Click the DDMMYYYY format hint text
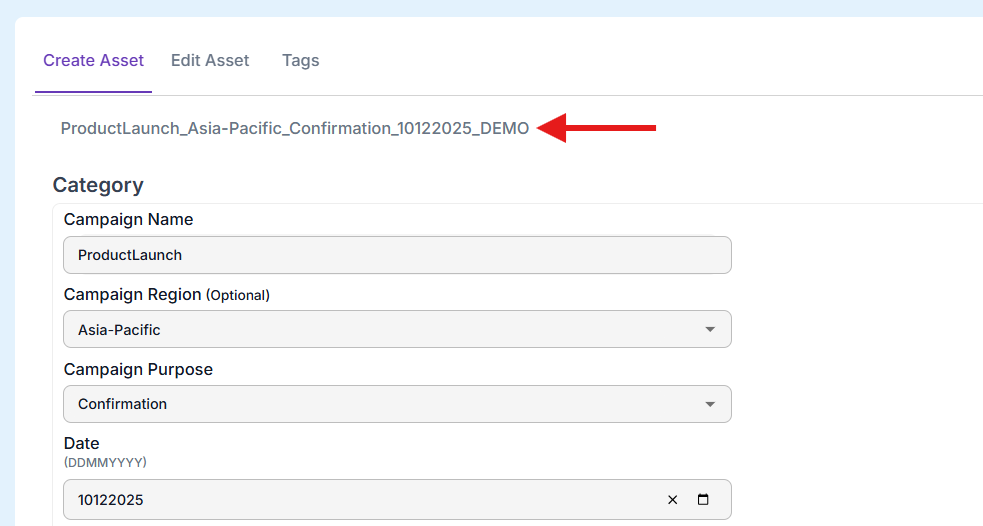Viewport: 983px width, 526px height. [105, 462]
